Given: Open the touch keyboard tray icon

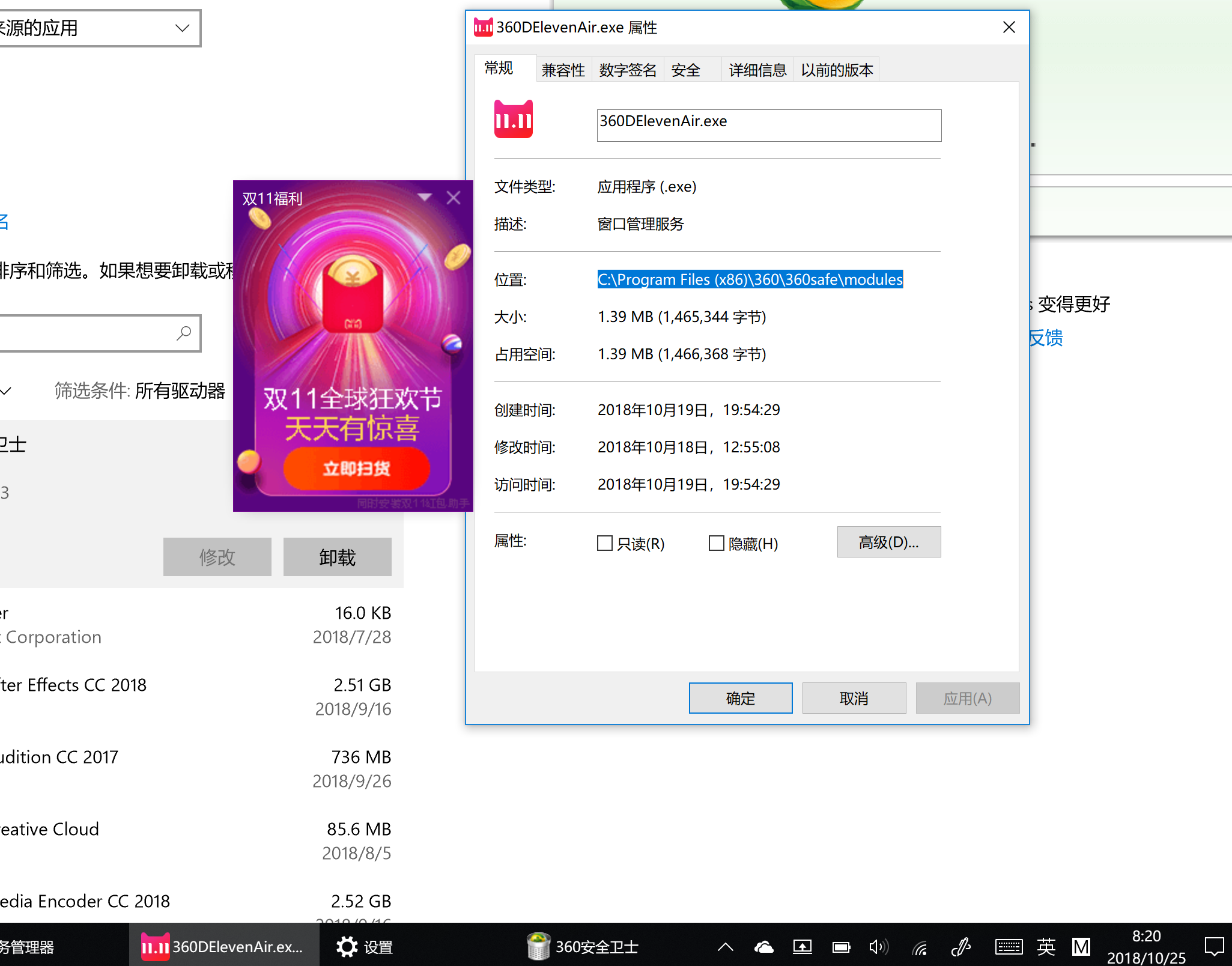Looking at the screenshot, I should [1009, 947].
